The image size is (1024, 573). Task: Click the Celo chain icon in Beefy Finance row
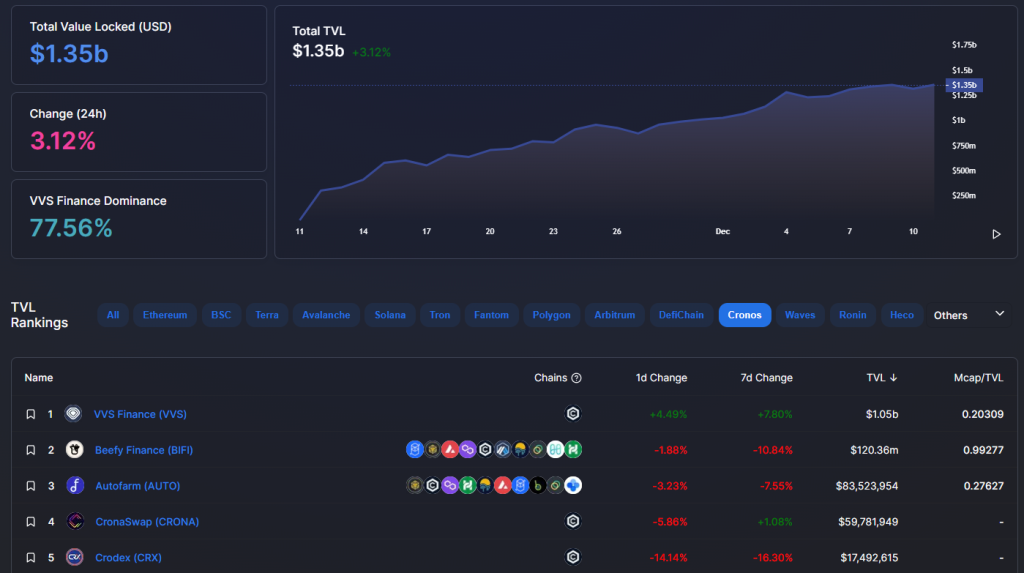click(538, 450)
